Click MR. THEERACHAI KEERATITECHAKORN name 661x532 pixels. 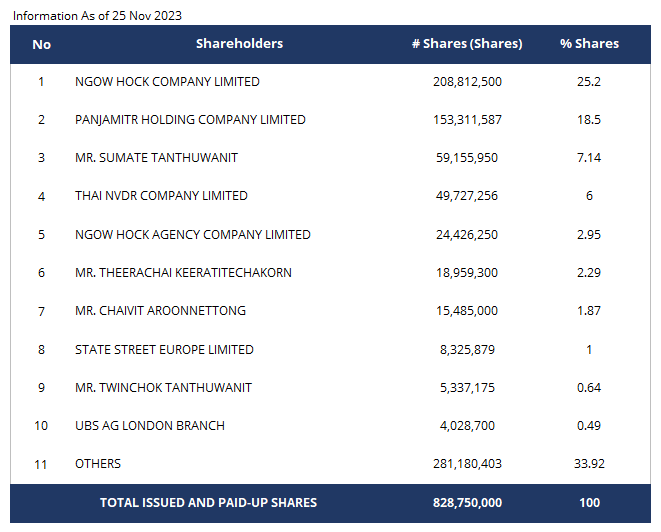(183, 273)
